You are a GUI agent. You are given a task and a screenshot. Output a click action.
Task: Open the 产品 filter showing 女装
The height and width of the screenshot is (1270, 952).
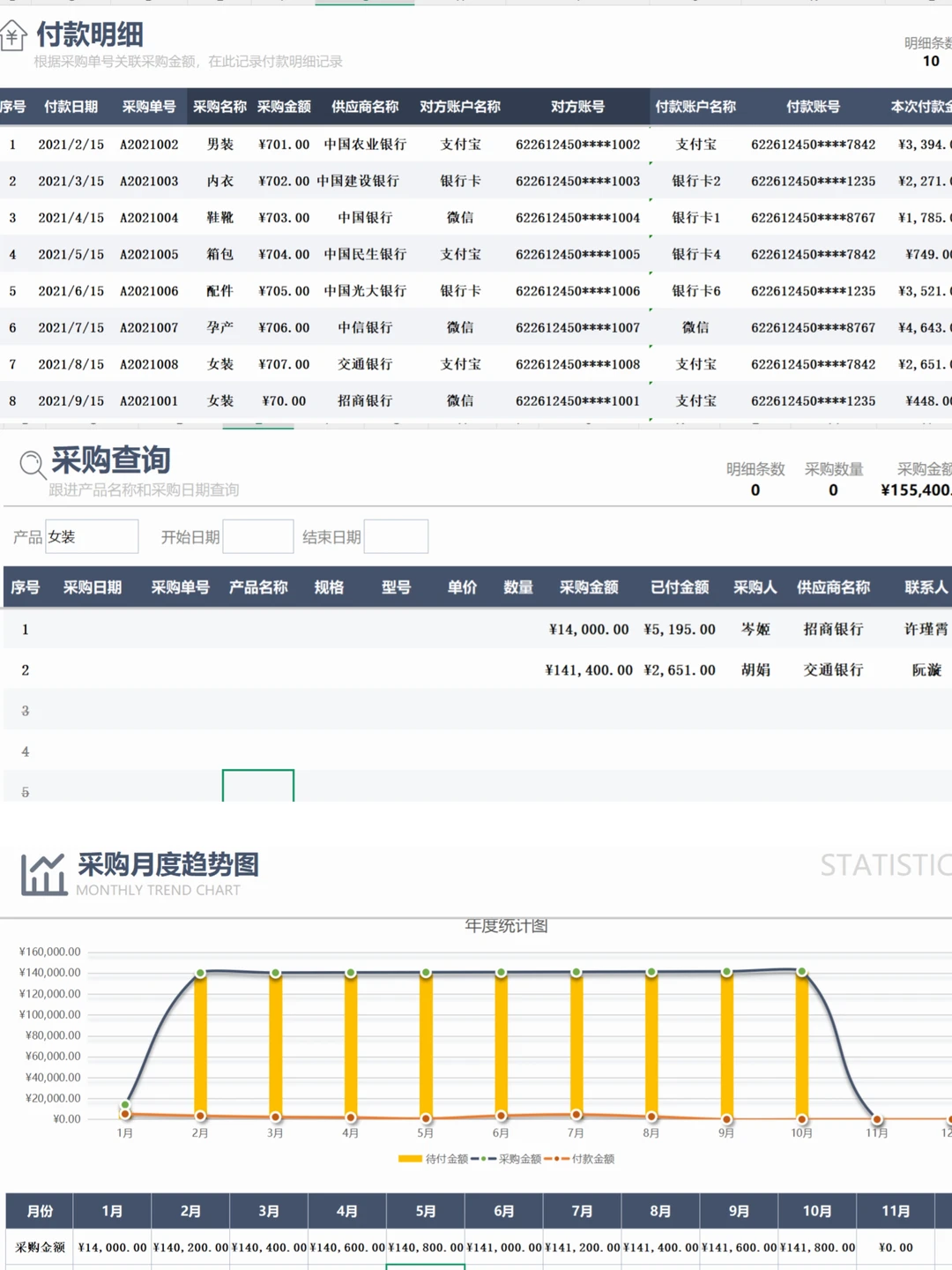pos(93,536)
